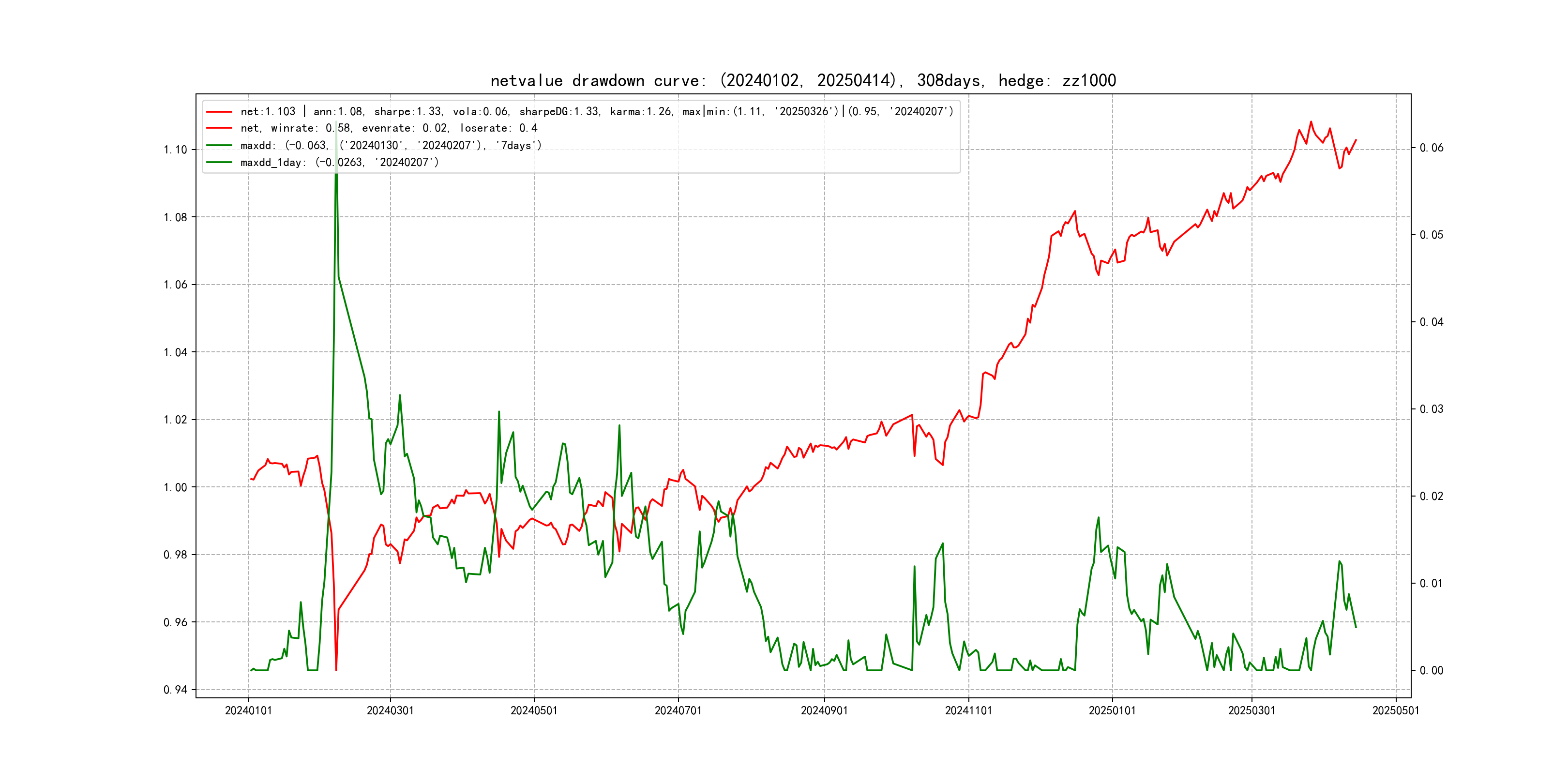Click the 20240301 x-axis date label
Viewport: 1568px width, 784px height.
[x=390, y=710]
